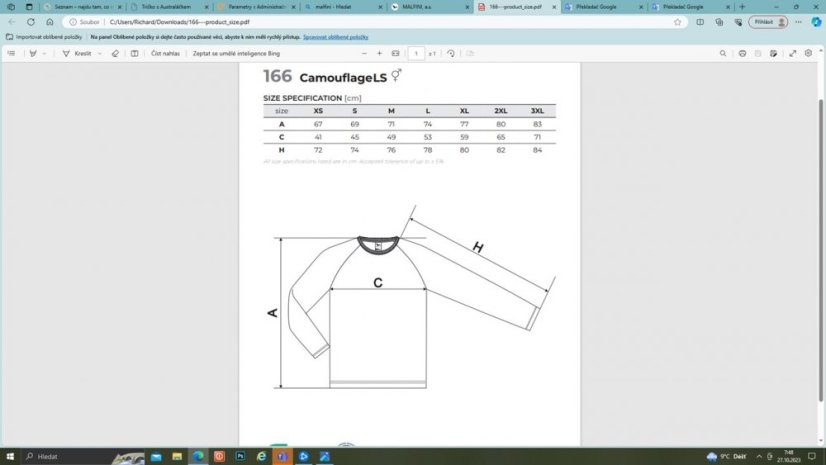Viewport: 826px width, 465px height.
Task: Switch to the Parametry Administrace tab
Action: (255, 7)
